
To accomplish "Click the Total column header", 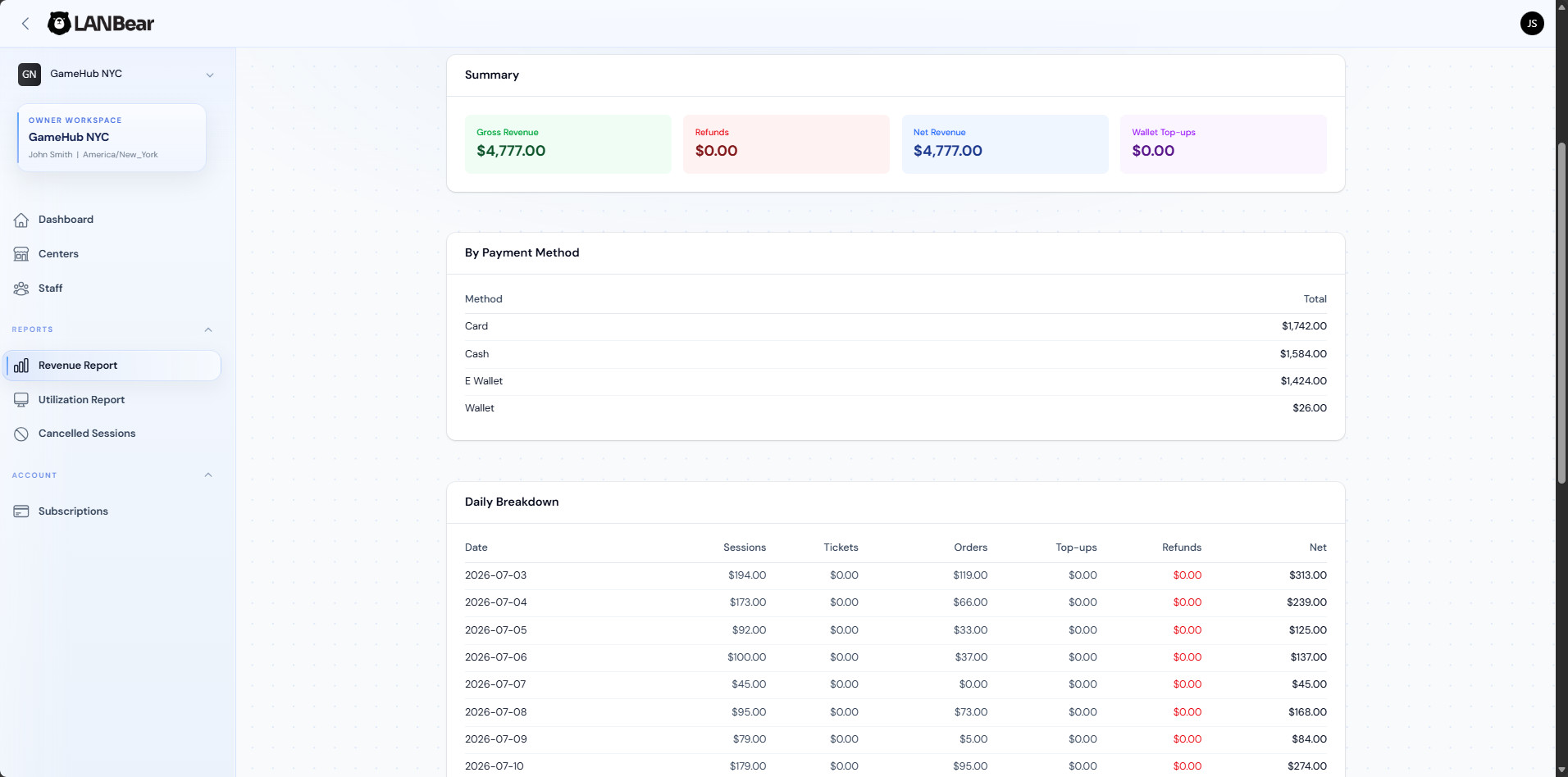I will pos(1315,299).
